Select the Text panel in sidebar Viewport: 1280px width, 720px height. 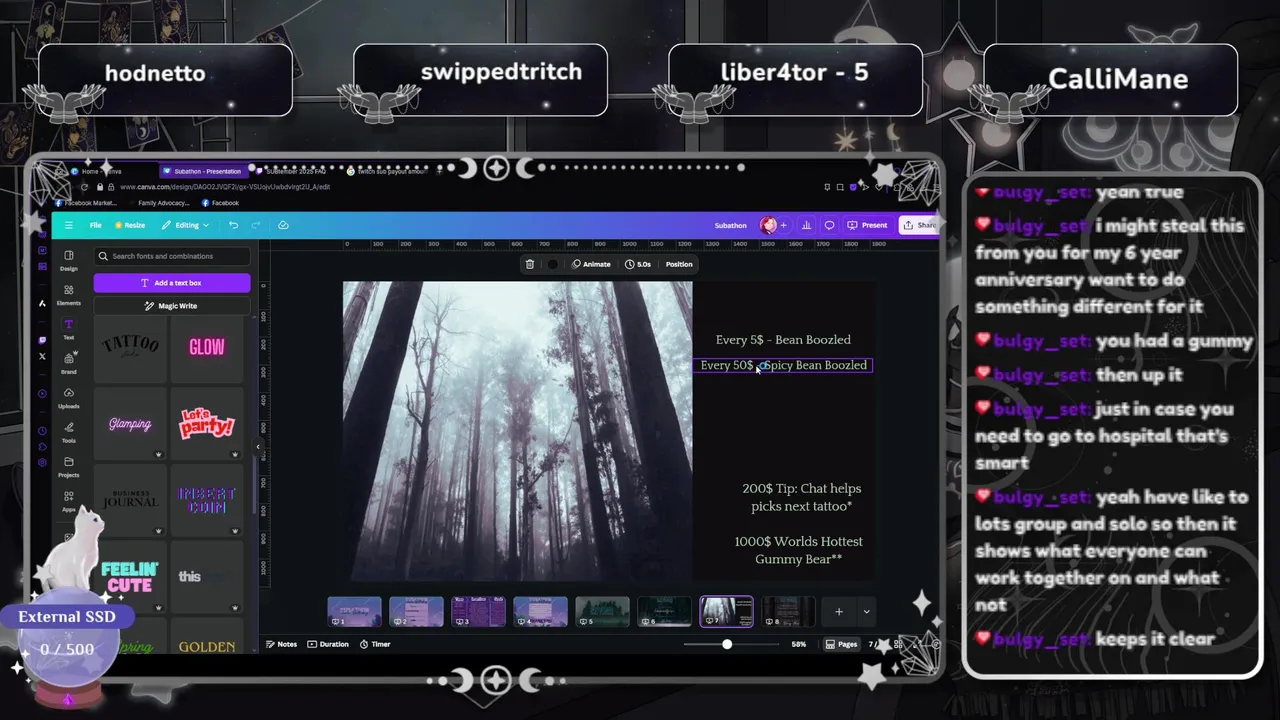(x=68, y=329)
